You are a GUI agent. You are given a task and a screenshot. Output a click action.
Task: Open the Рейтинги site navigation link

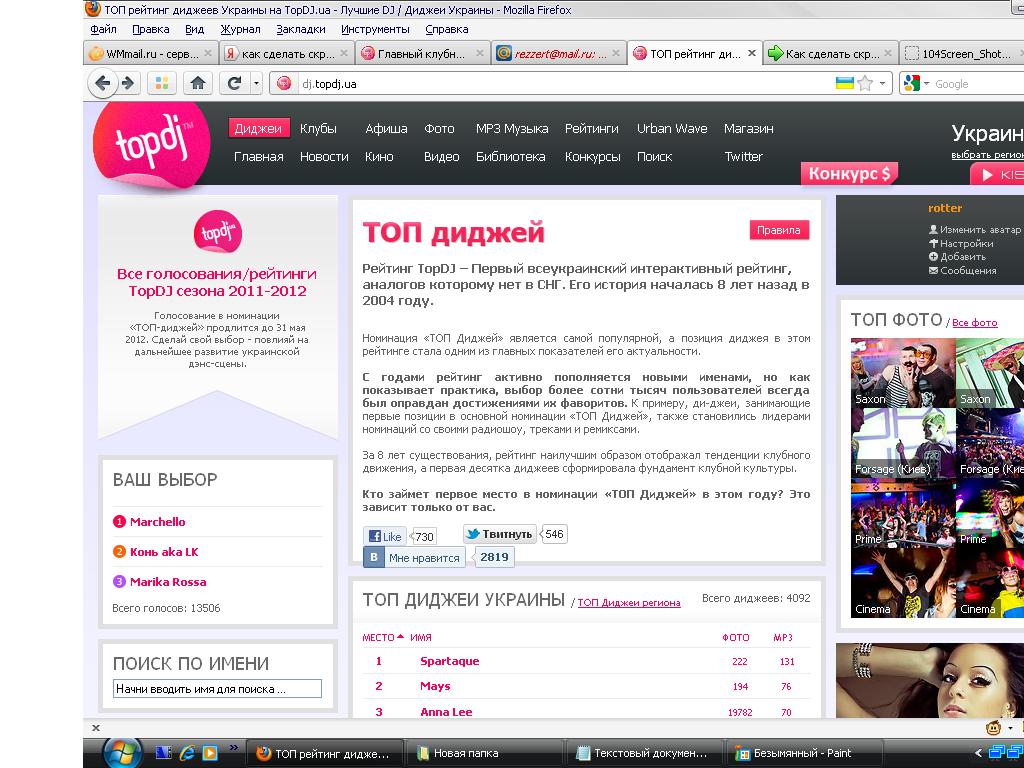coord(592,129)
